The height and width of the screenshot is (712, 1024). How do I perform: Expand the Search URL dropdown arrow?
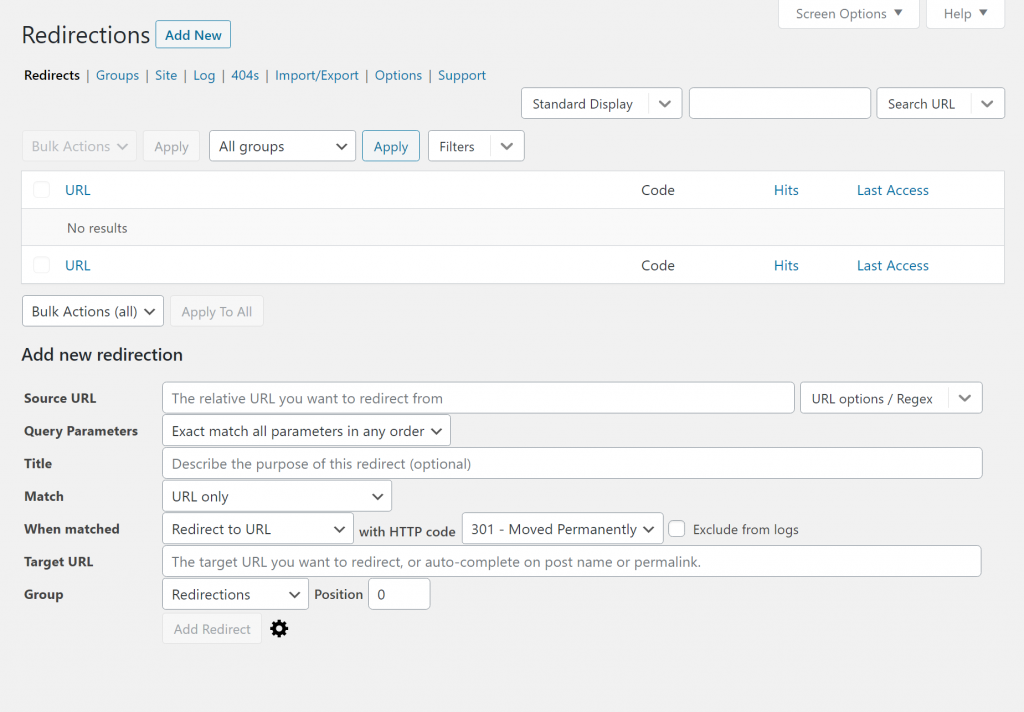pos(987,104)
